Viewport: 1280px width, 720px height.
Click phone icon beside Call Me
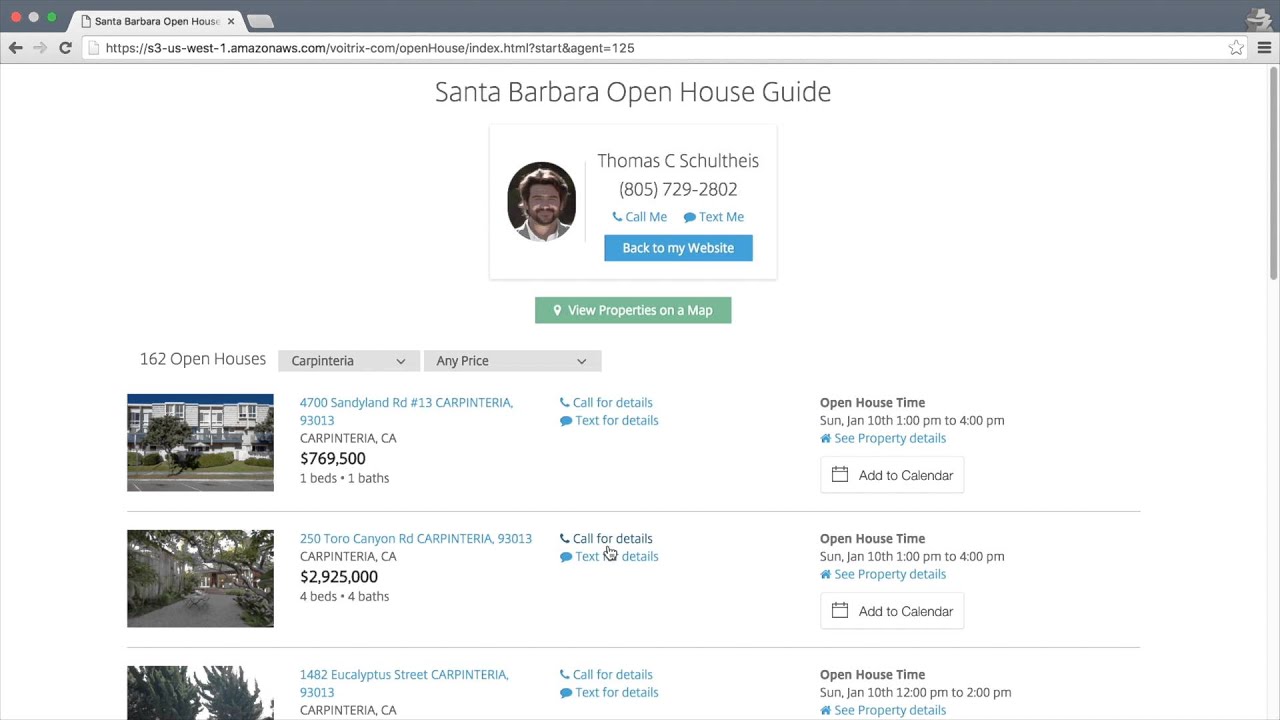(617, 217)
